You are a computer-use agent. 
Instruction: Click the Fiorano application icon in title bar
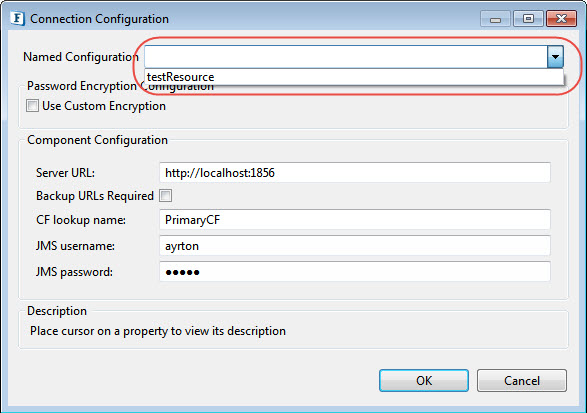17,18
